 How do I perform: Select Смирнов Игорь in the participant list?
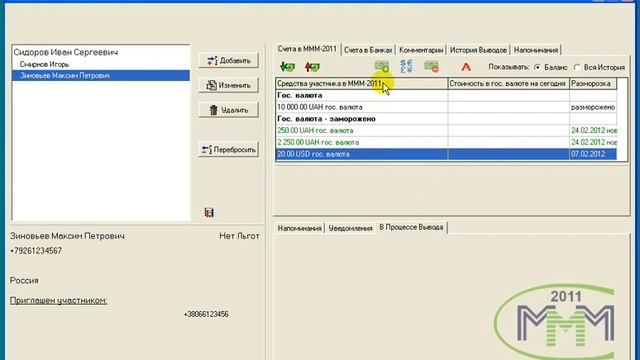click(x=44, y=64)
